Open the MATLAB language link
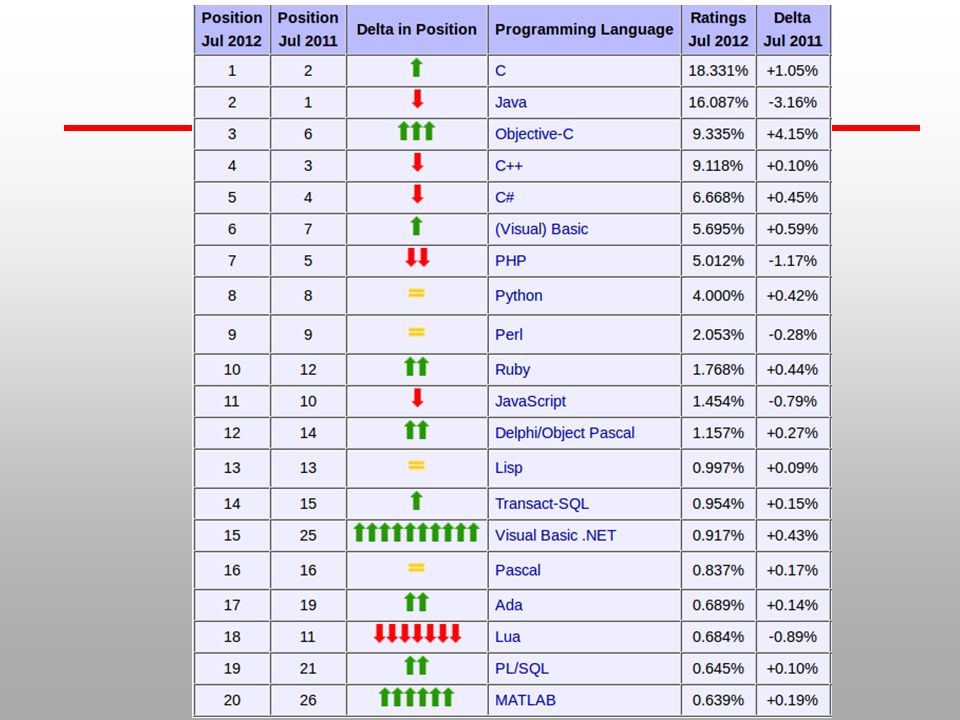The height and width of the screenshot is (720, 960). click(x=525, y=700)
